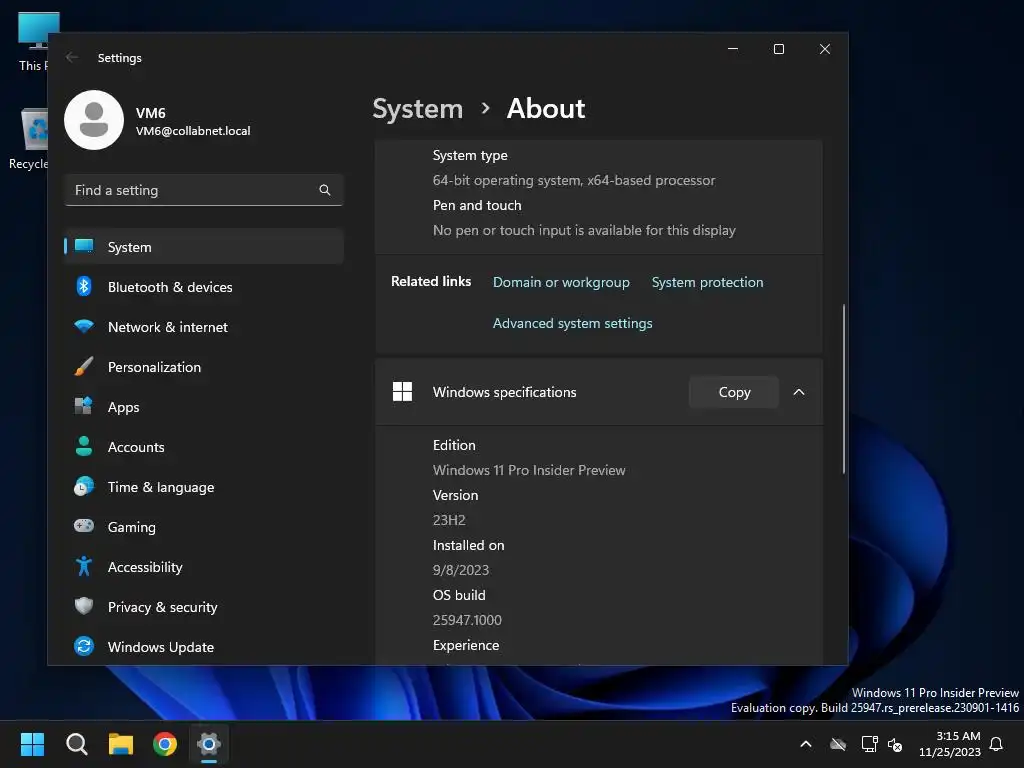This screenshot has width=1024, height=768.
Task: Select the '9/8/2023' installed on date
Action: [460, 570]
